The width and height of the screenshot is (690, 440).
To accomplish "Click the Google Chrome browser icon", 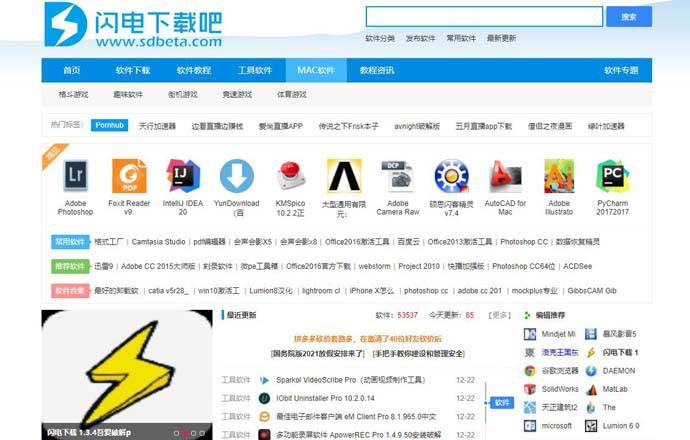I will point(530,371).
